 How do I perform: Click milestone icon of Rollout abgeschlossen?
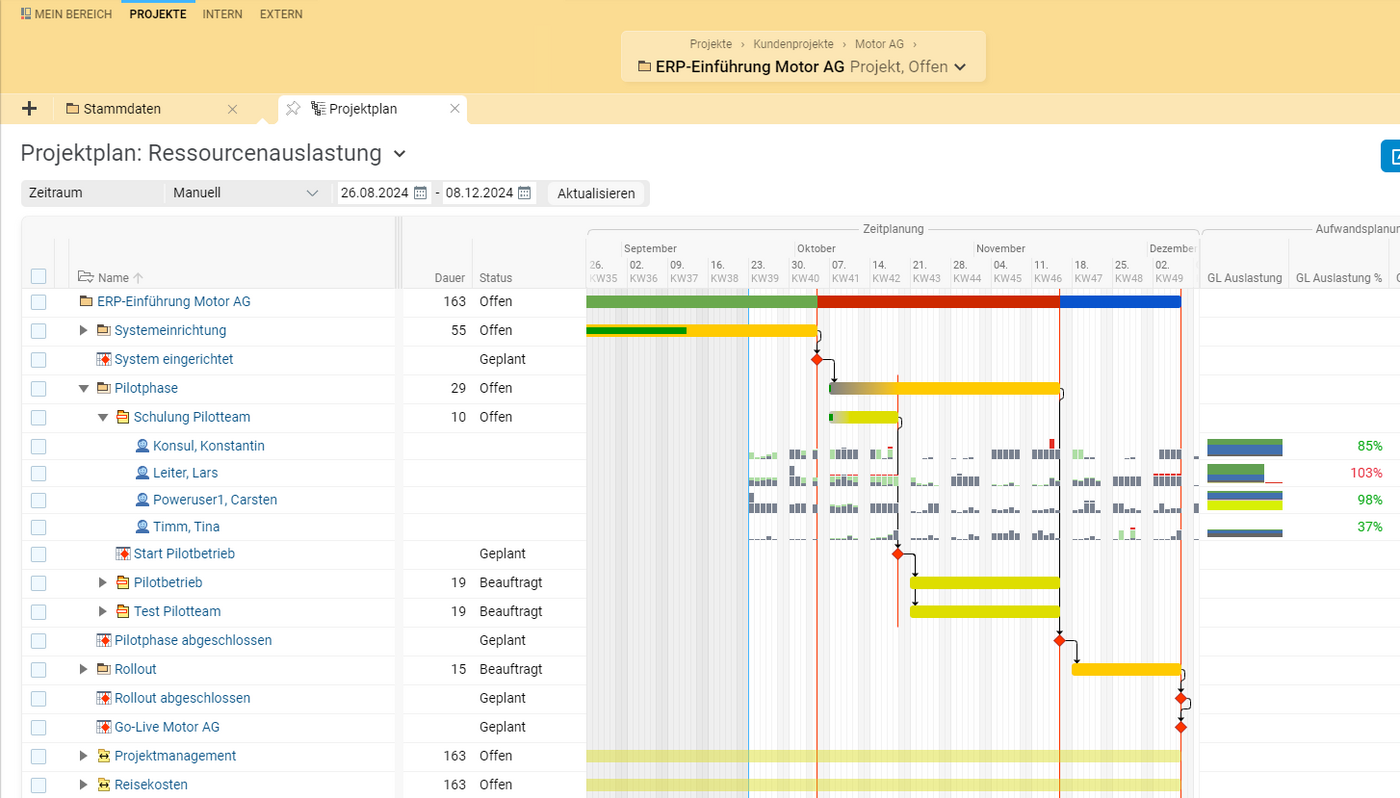click(x=104, y=698)
